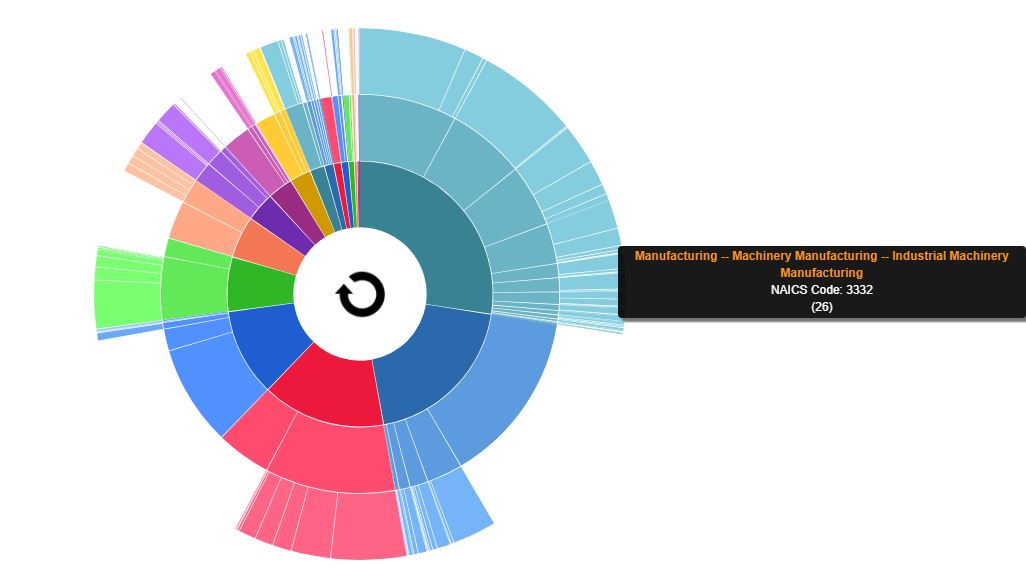The width and height of the screenshot is (1026, 568).
Task: Click the yellow middle-ring segment near top
Action: point(278,142)
